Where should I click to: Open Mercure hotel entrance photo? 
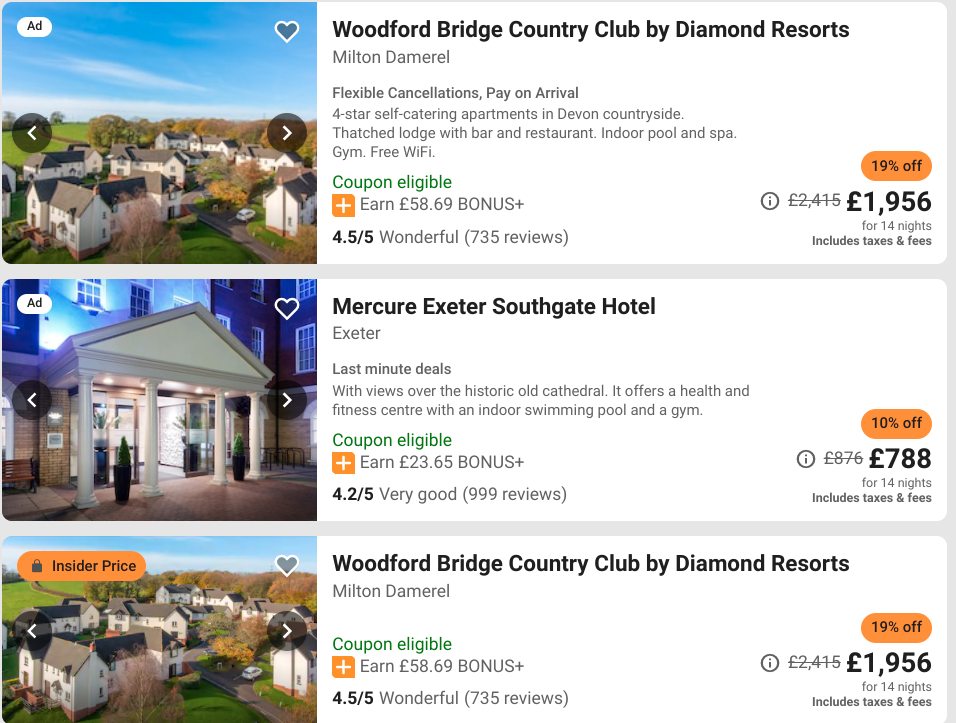tap(159, 400)
